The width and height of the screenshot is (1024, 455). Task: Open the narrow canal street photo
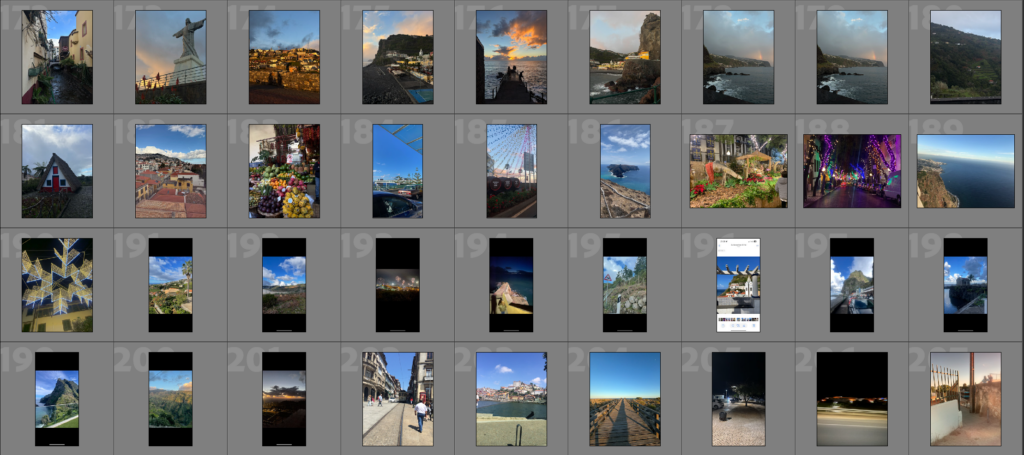(x=57, y=57)
